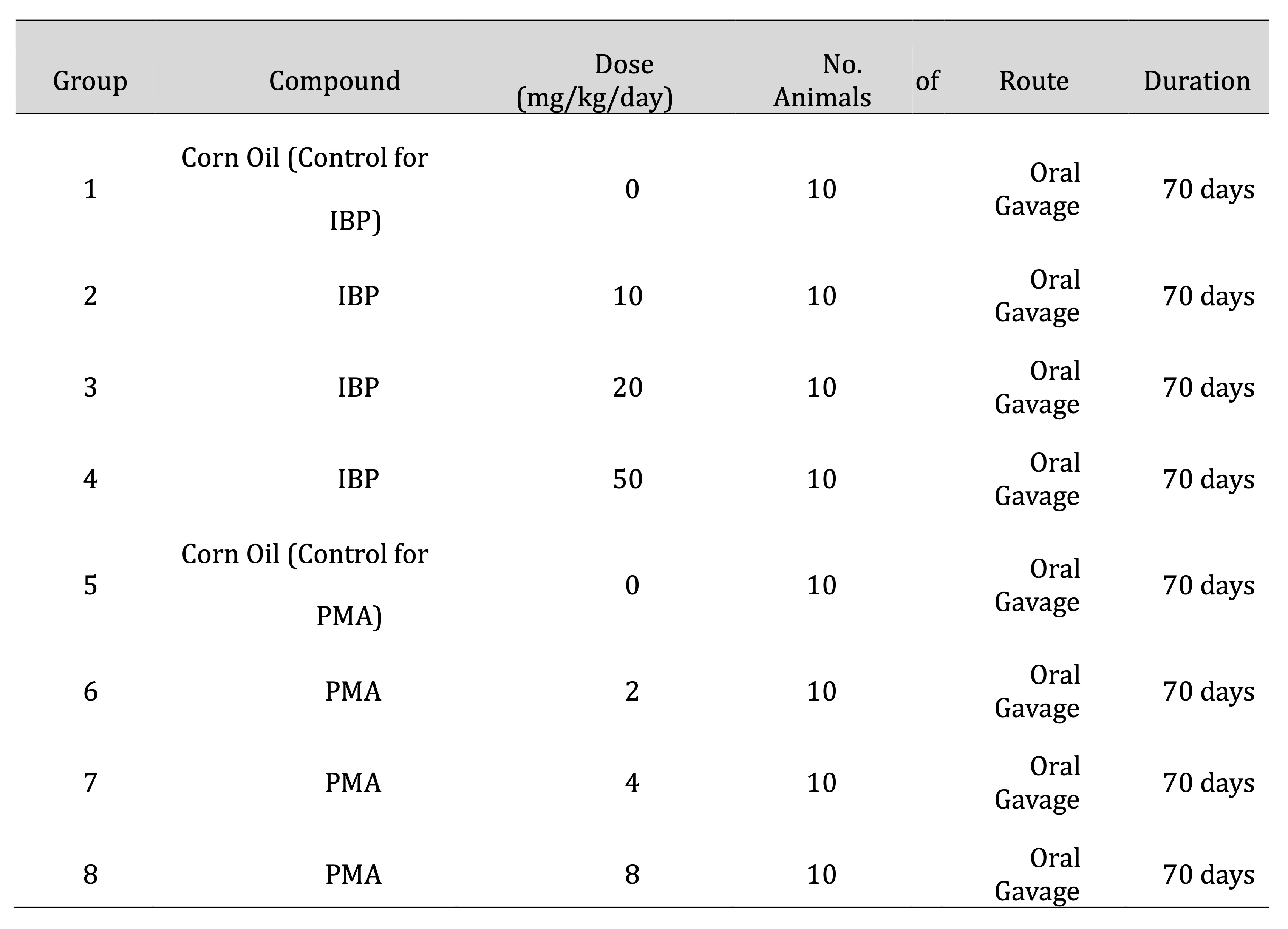Click the Group column header
Viewport: 1288px width, 929px height.
click(x=90, y=81)
